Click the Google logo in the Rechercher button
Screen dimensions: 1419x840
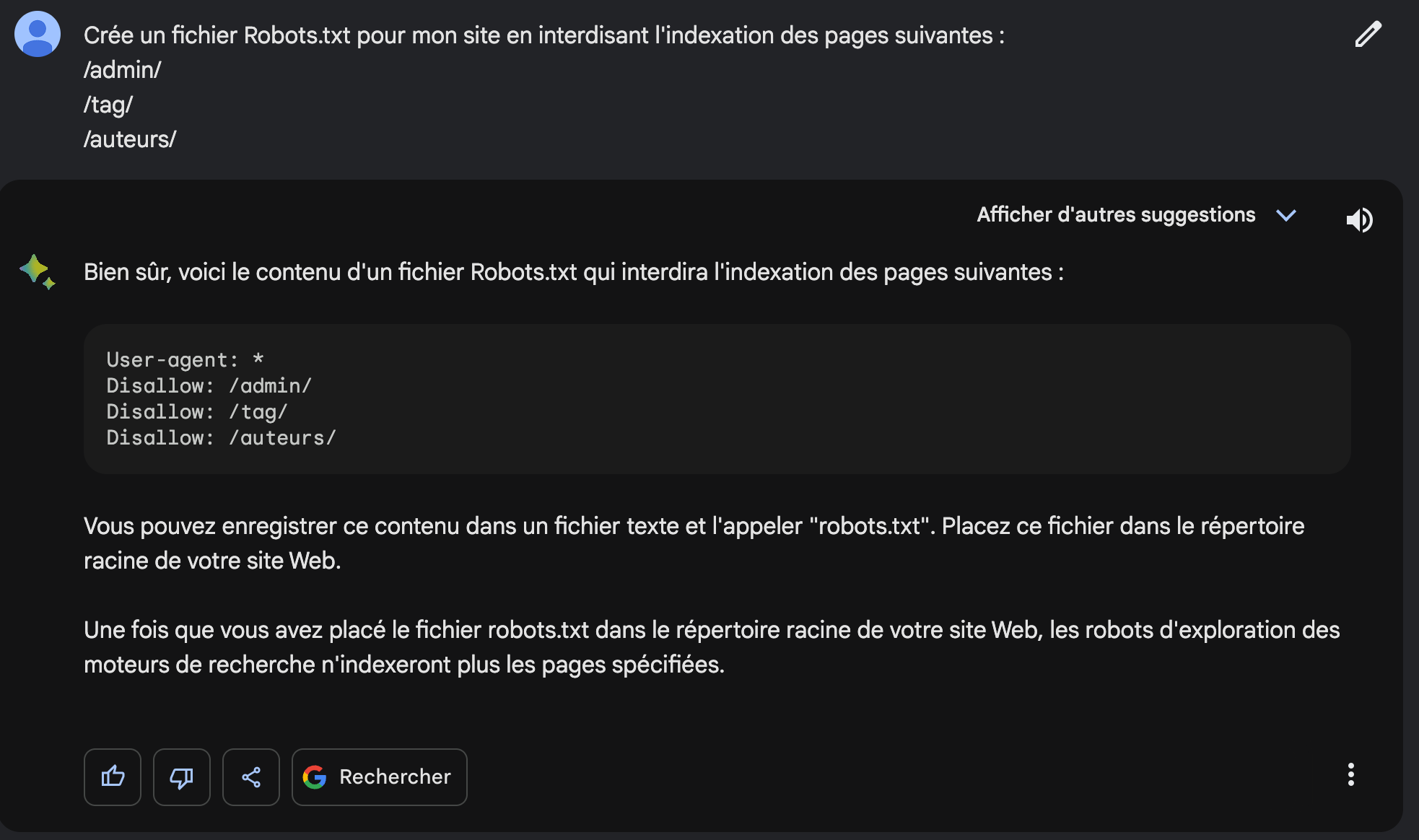pos(315,777)
